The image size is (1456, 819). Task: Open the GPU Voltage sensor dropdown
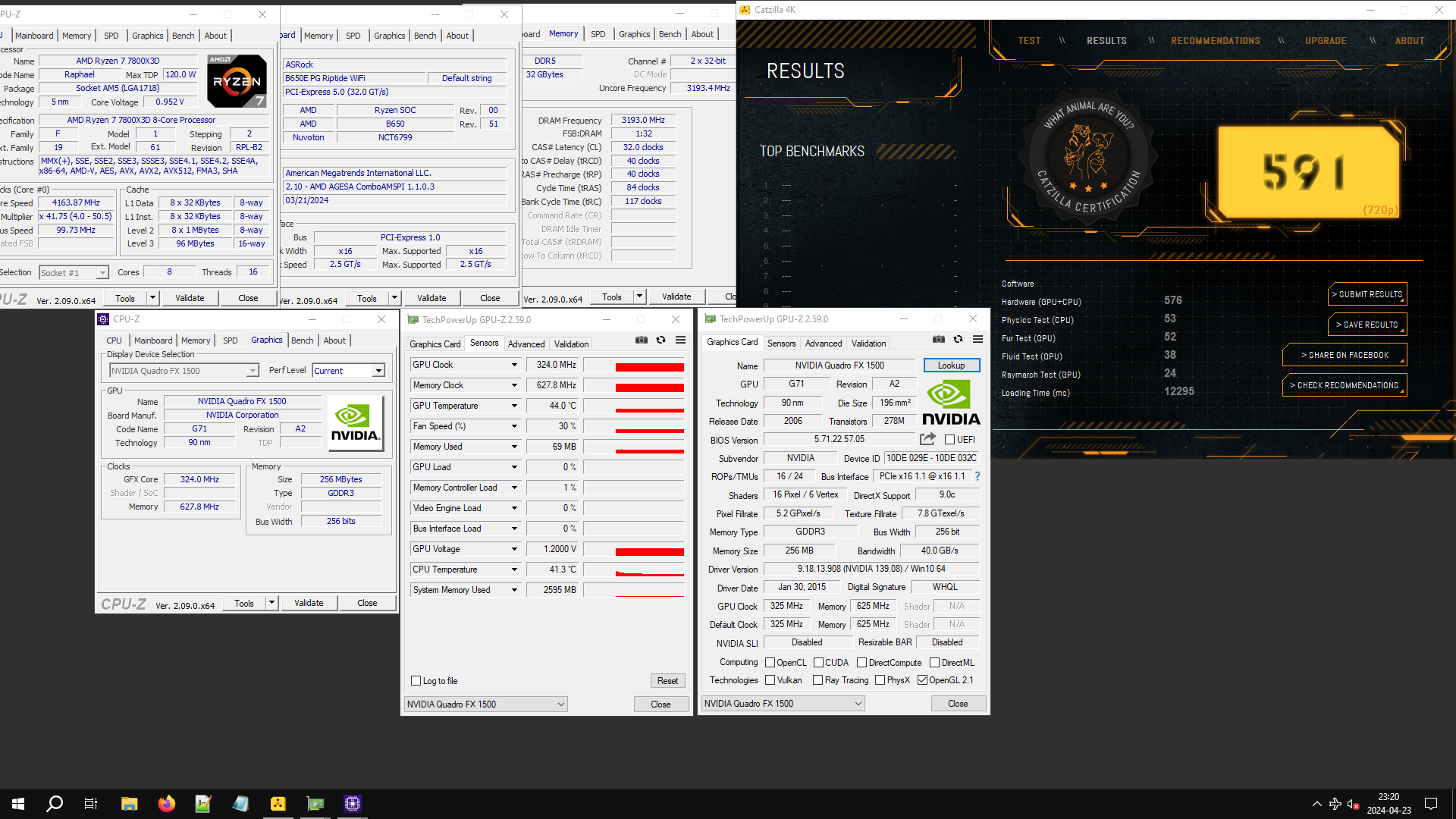[x=514, y=549]
